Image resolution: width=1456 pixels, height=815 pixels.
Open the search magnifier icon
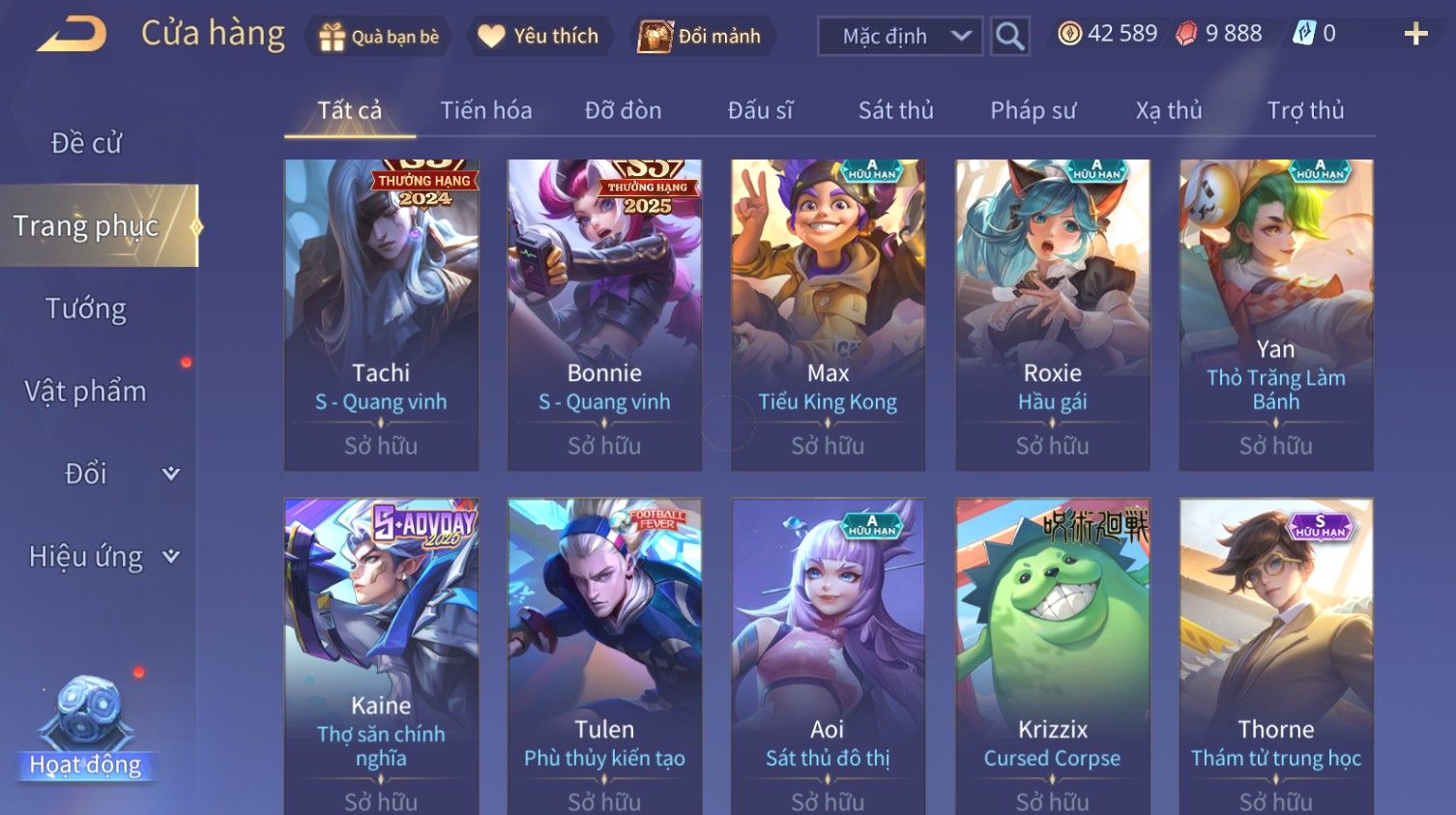click(x=1009, y=37)
